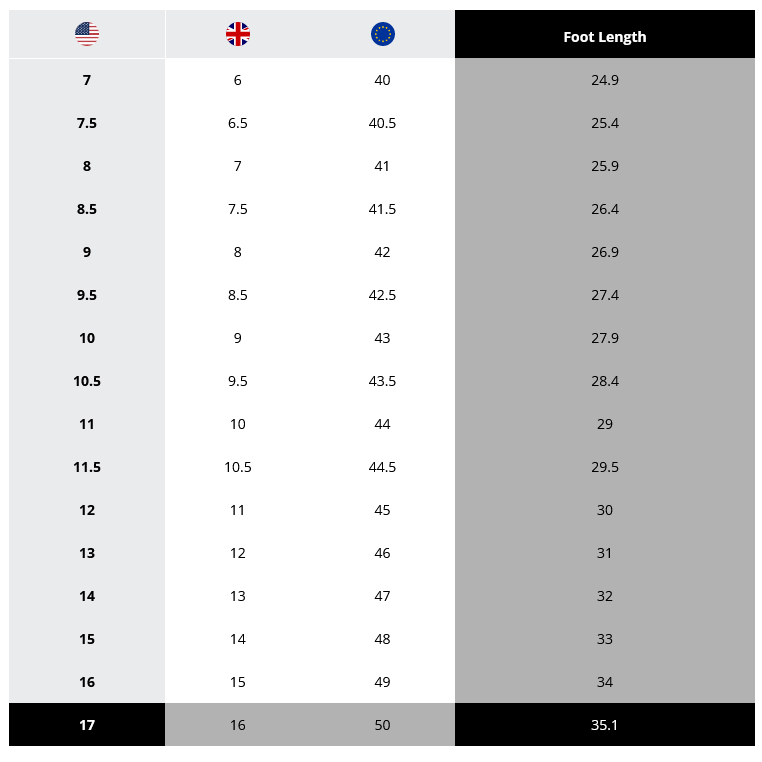Screen dimensions: 762x762
Task: Select US size 11.5 row
Action: tap(382, 467)
